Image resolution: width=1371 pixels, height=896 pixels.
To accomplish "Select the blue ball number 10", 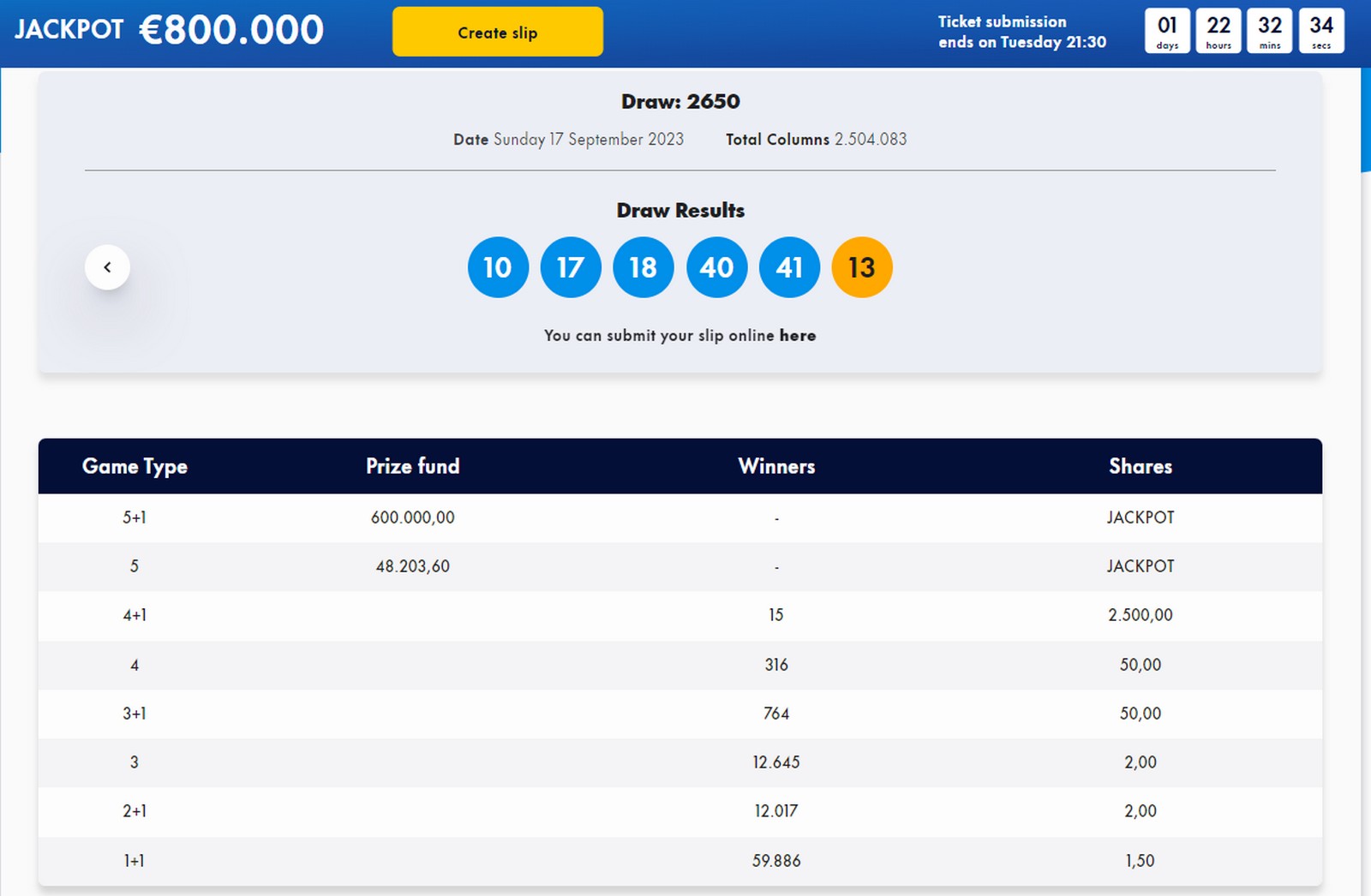I will (x=498, y=267).
